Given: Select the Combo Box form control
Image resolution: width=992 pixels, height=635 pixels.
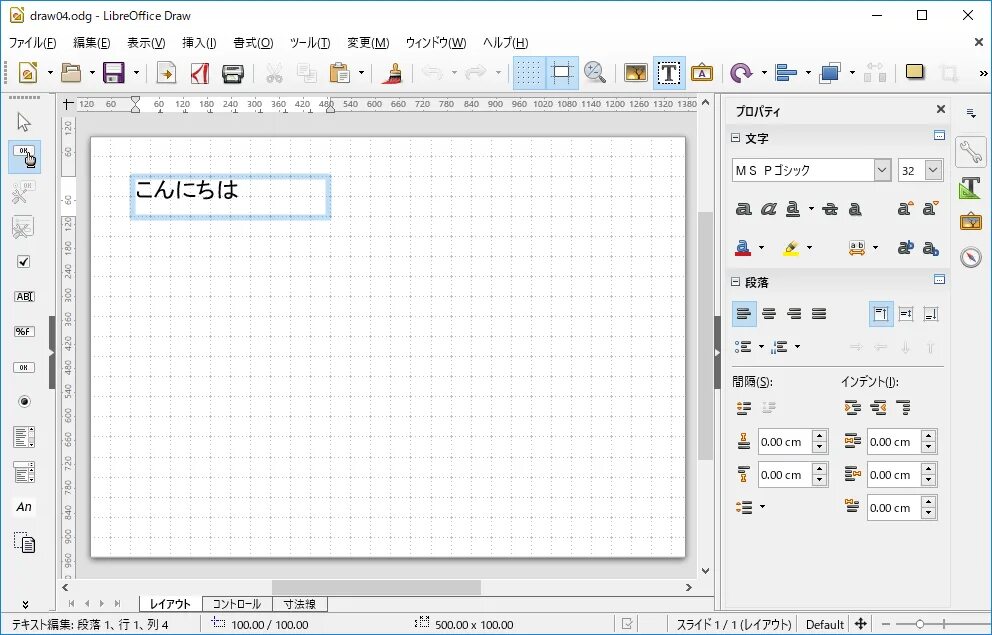Looking at the screenshot, I should pyautogui.click(x=24, y=472).
